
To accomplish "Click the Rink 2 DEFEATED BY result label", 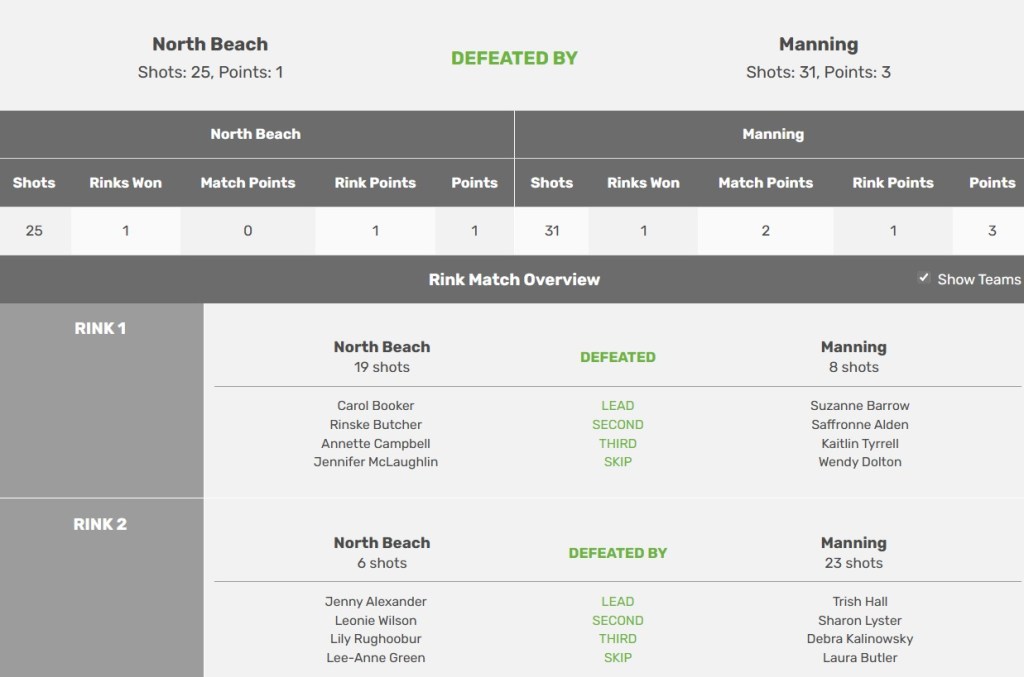I will pos(618,553).
